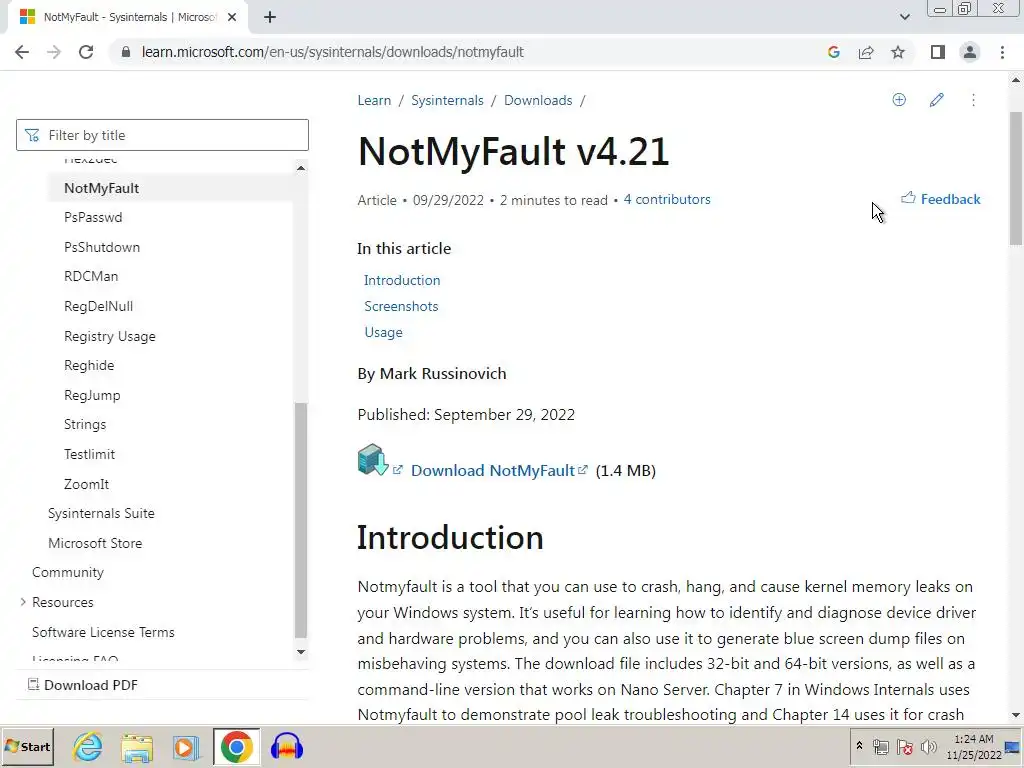Open Community in the sidebar
This screenshot has height=768, width=1024.
point(68,573)
